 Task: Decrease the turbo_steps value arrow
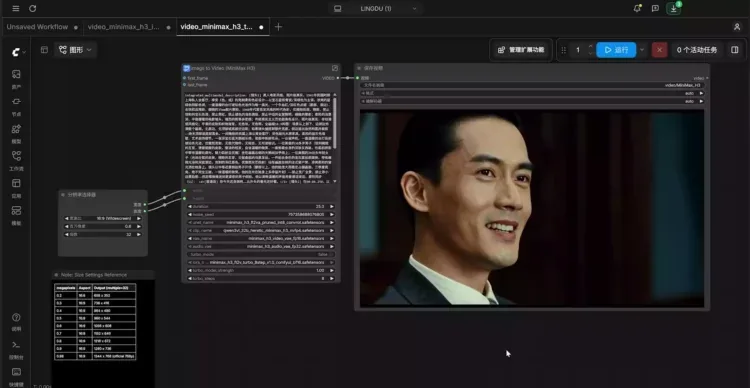[190, 278]
